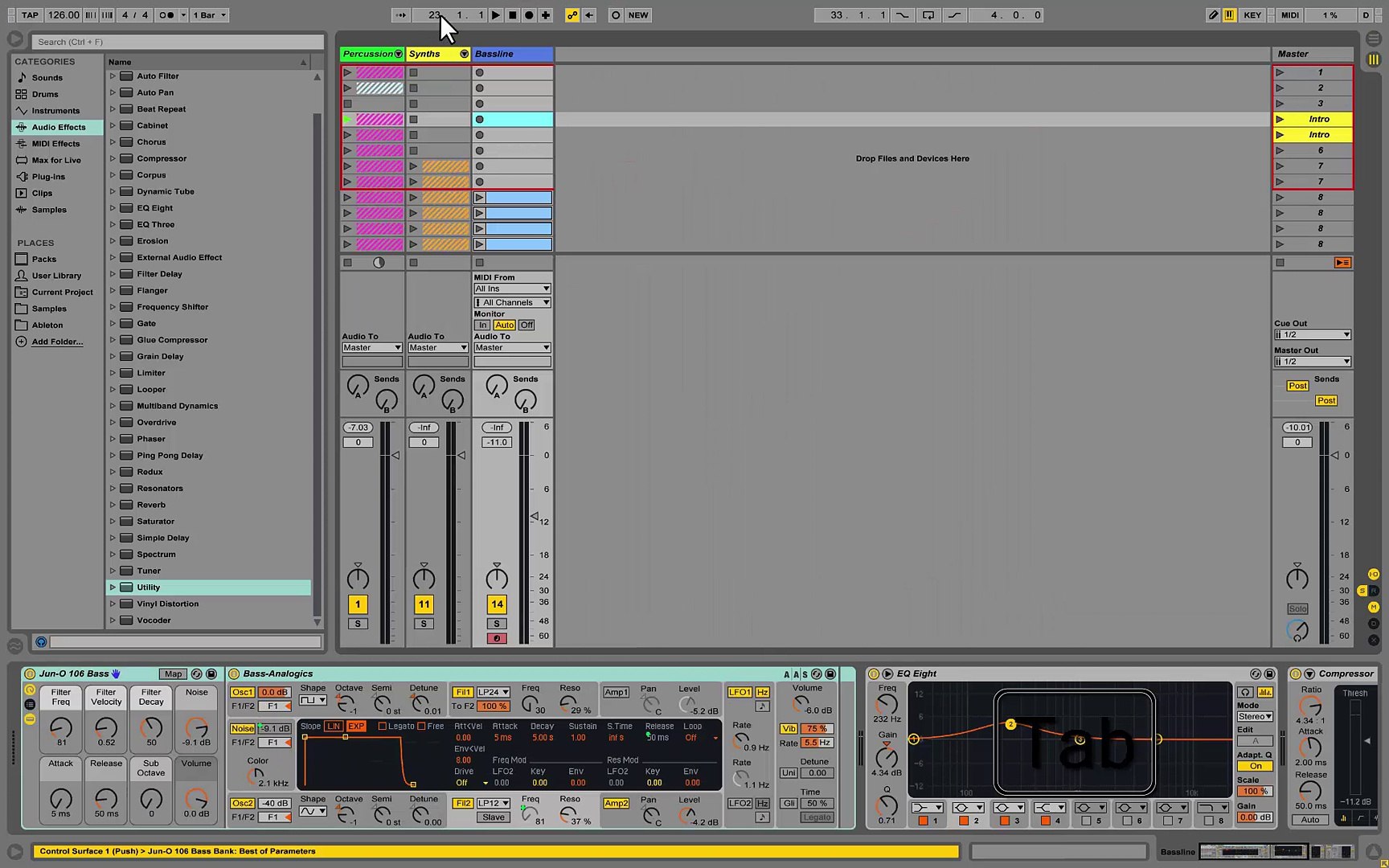Set Monitor to Off on Bassline
1389x868 pixels.
(x=527, y=325)
